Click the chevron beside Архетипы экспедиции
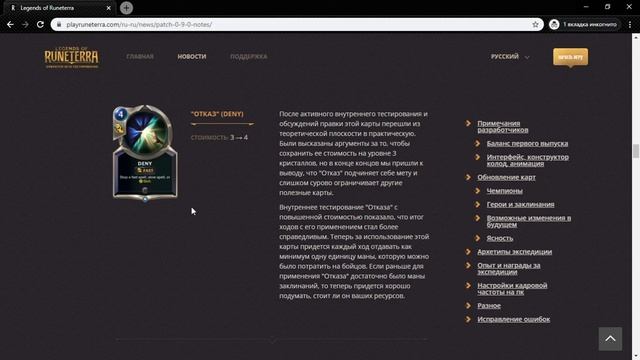 [468, 251]
